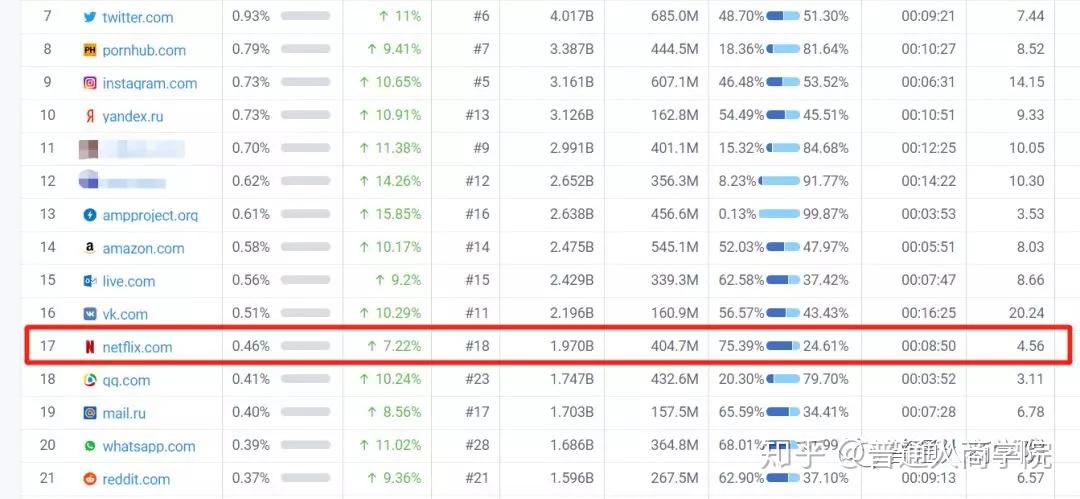Click the 4.017B visits cell for twitter.com
1080x499 pixels.
pos(572,16)
